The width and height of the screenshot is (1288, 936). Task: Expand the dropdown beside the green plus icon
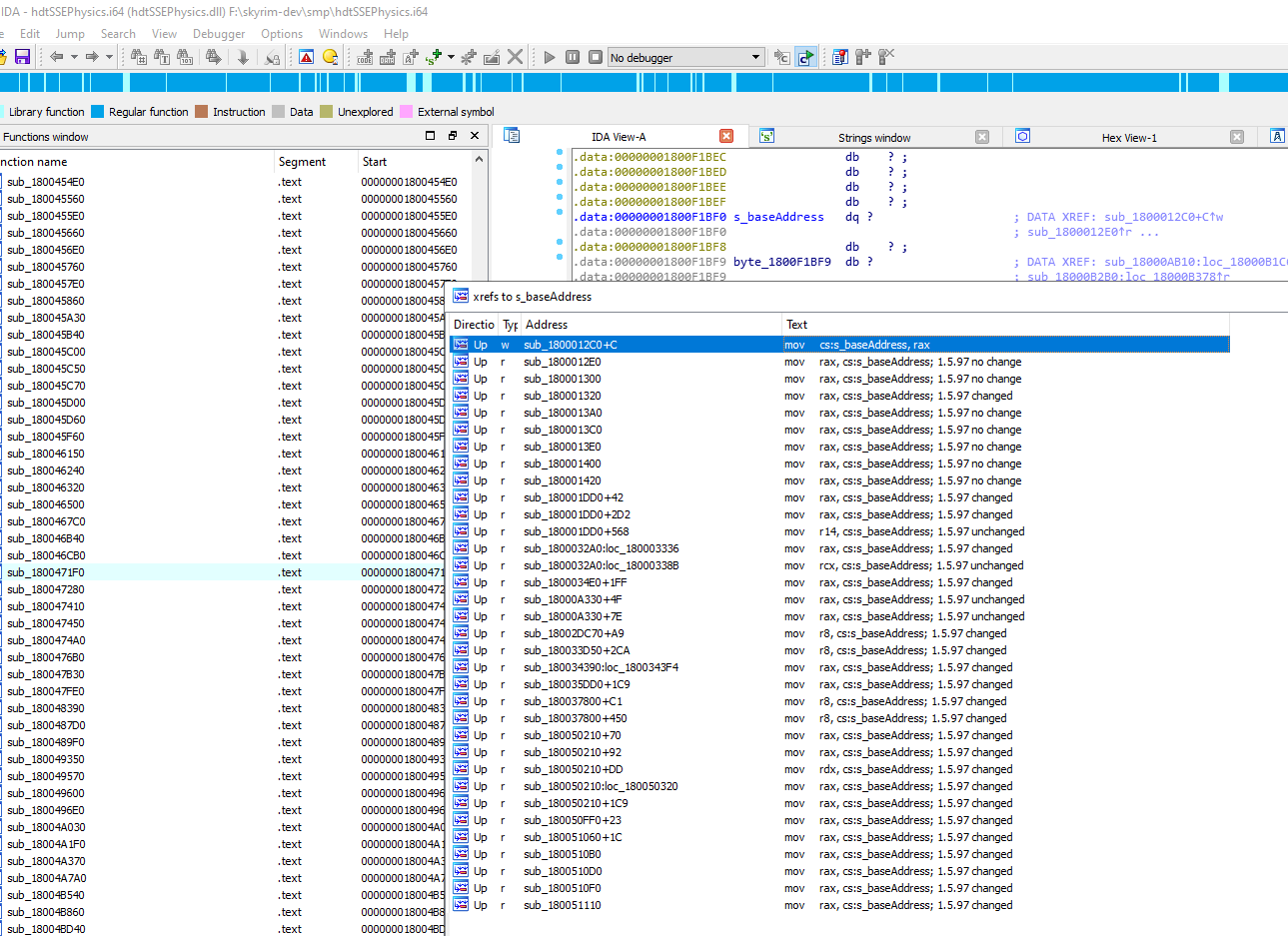[451, 57]
